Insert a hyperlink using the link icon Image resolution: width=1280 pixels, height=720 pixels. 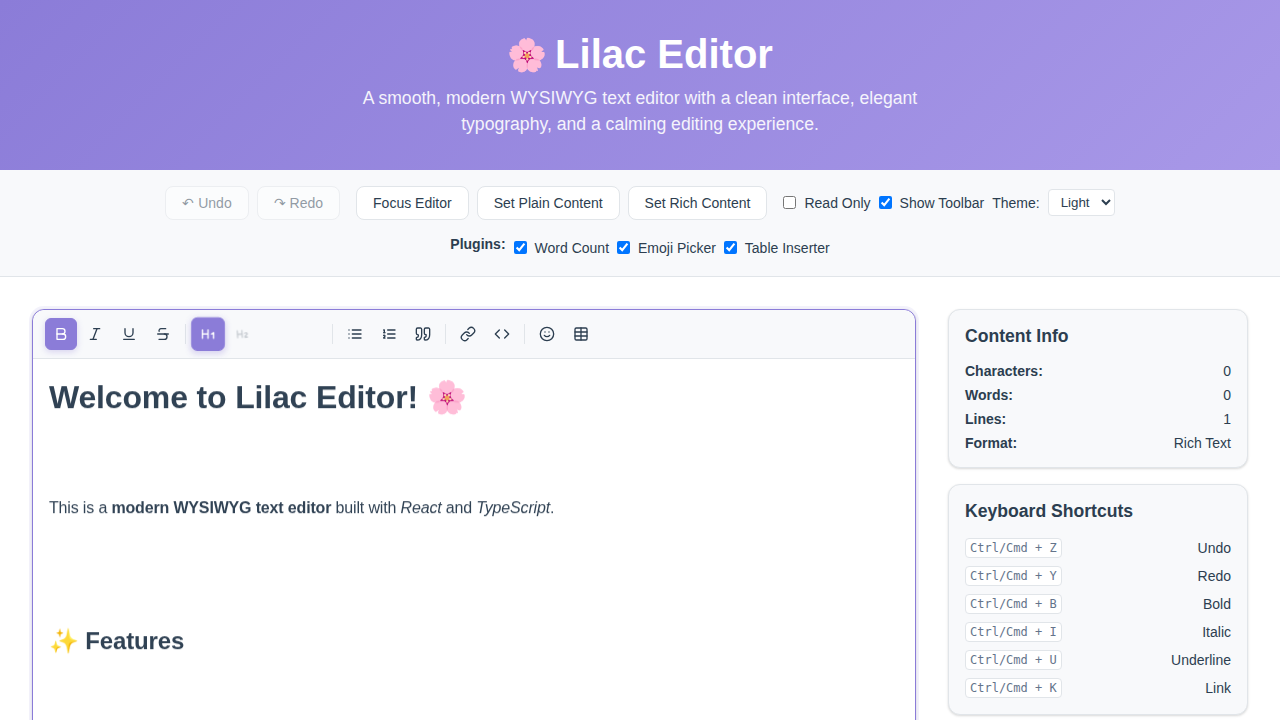pos(468,334)
